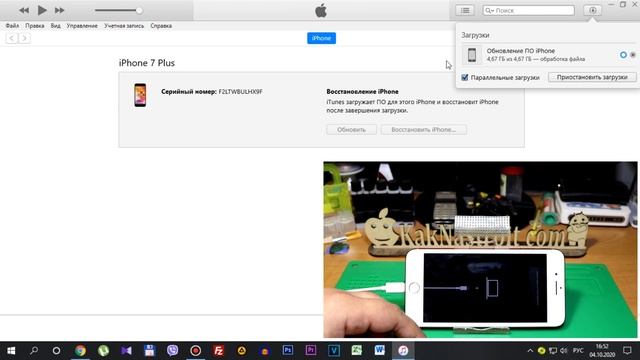The width and height of the screenshot is (640, 360).
Task: Cancel the Обновление ПО iPhone download
Action: coord(633,55)
